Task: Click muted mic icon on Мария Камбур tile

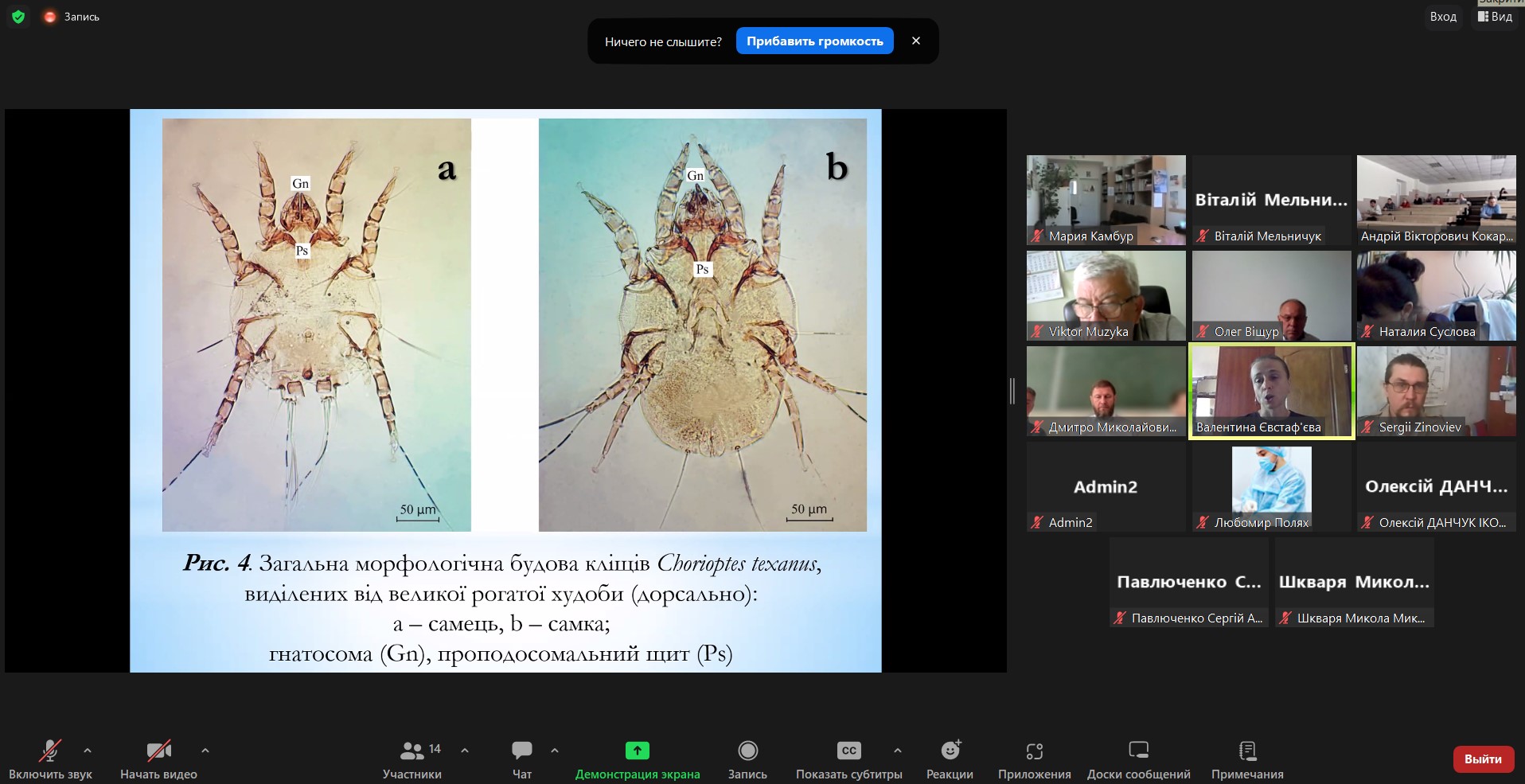Action: (x=1037, y=236)
